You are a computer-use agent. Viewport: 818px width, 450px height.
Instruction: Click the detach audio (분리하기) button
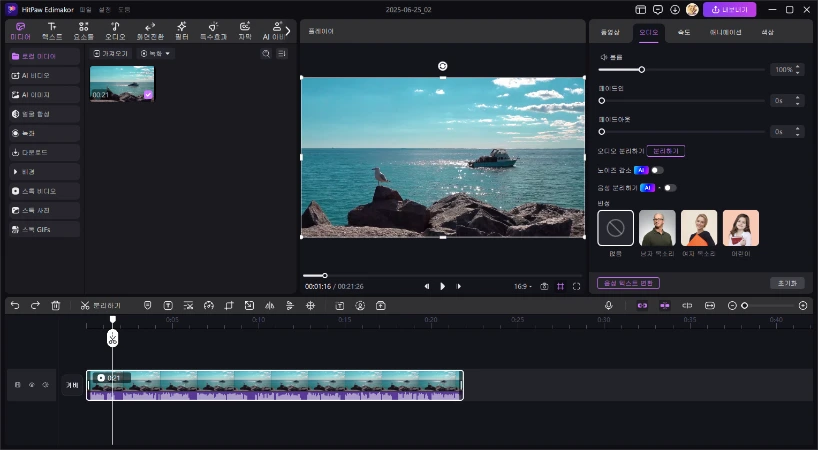point(666,151)
